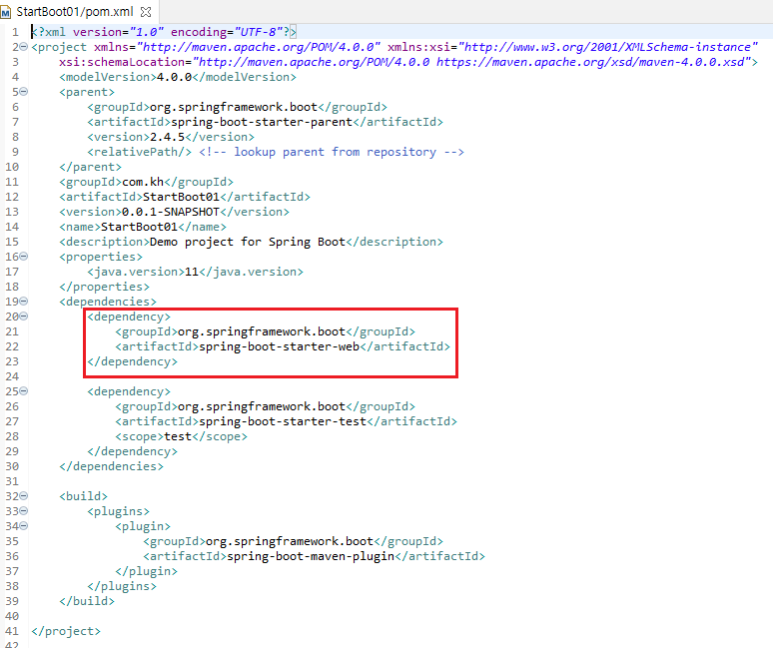Collapse the build element at line 32
773x648 pixels.
click(24, 496)
